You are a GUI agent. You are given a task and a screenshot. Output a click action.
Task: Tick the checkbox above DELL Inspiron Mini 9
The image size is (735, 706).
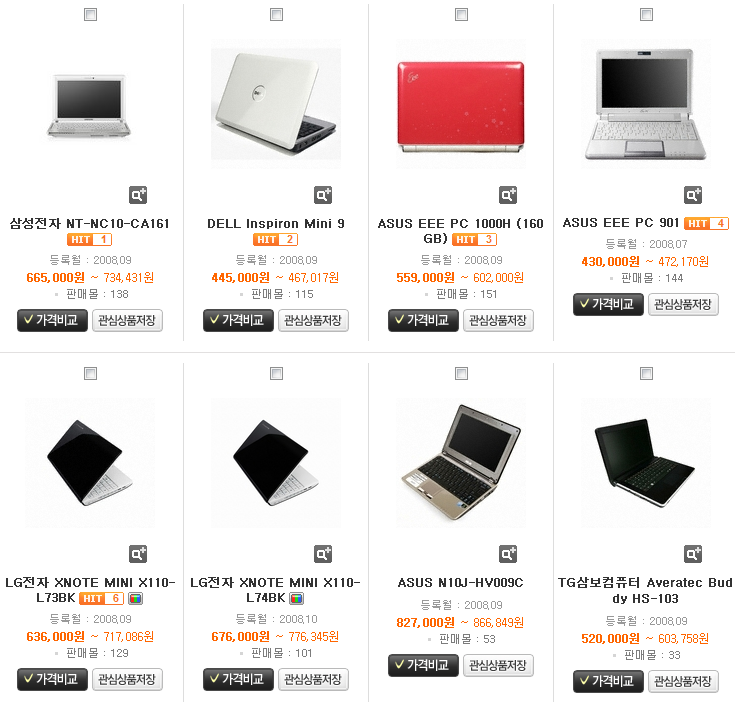pos(277,15)
